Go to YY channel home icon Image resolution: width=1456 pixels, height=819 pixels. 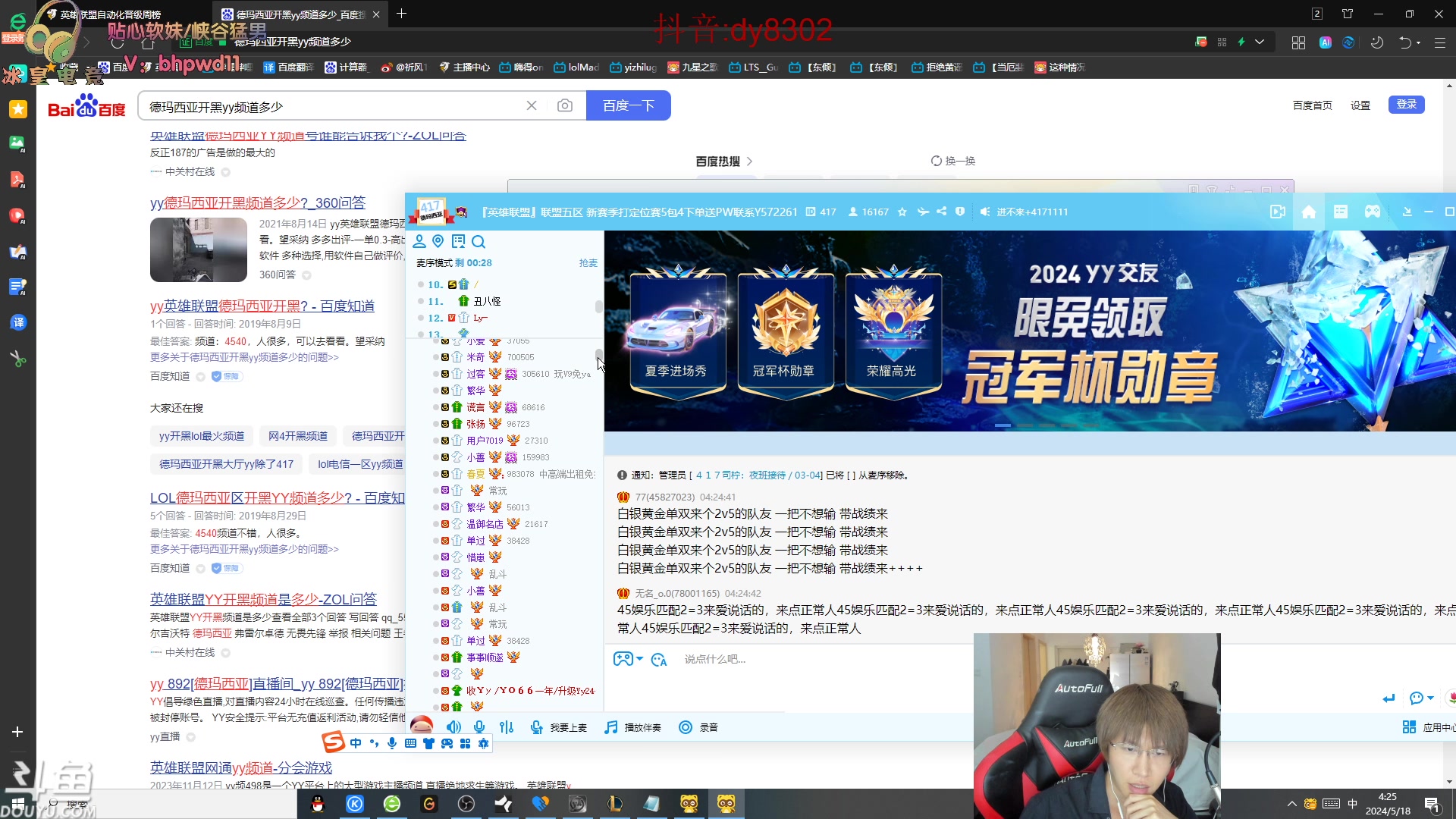click(x=1309, y=212)
